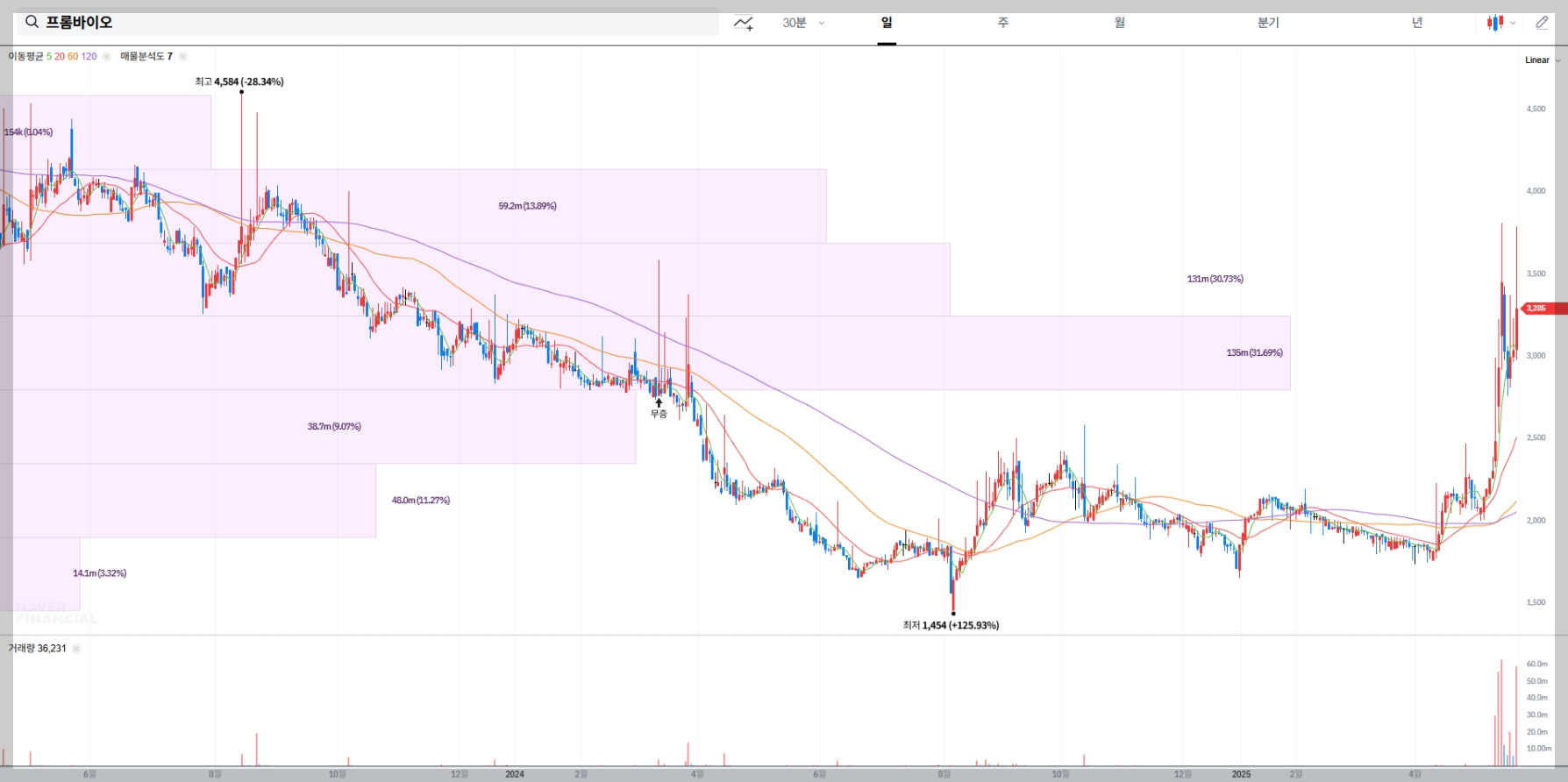Click the 10.00m volume axis label

click(x=1539, y=749)
